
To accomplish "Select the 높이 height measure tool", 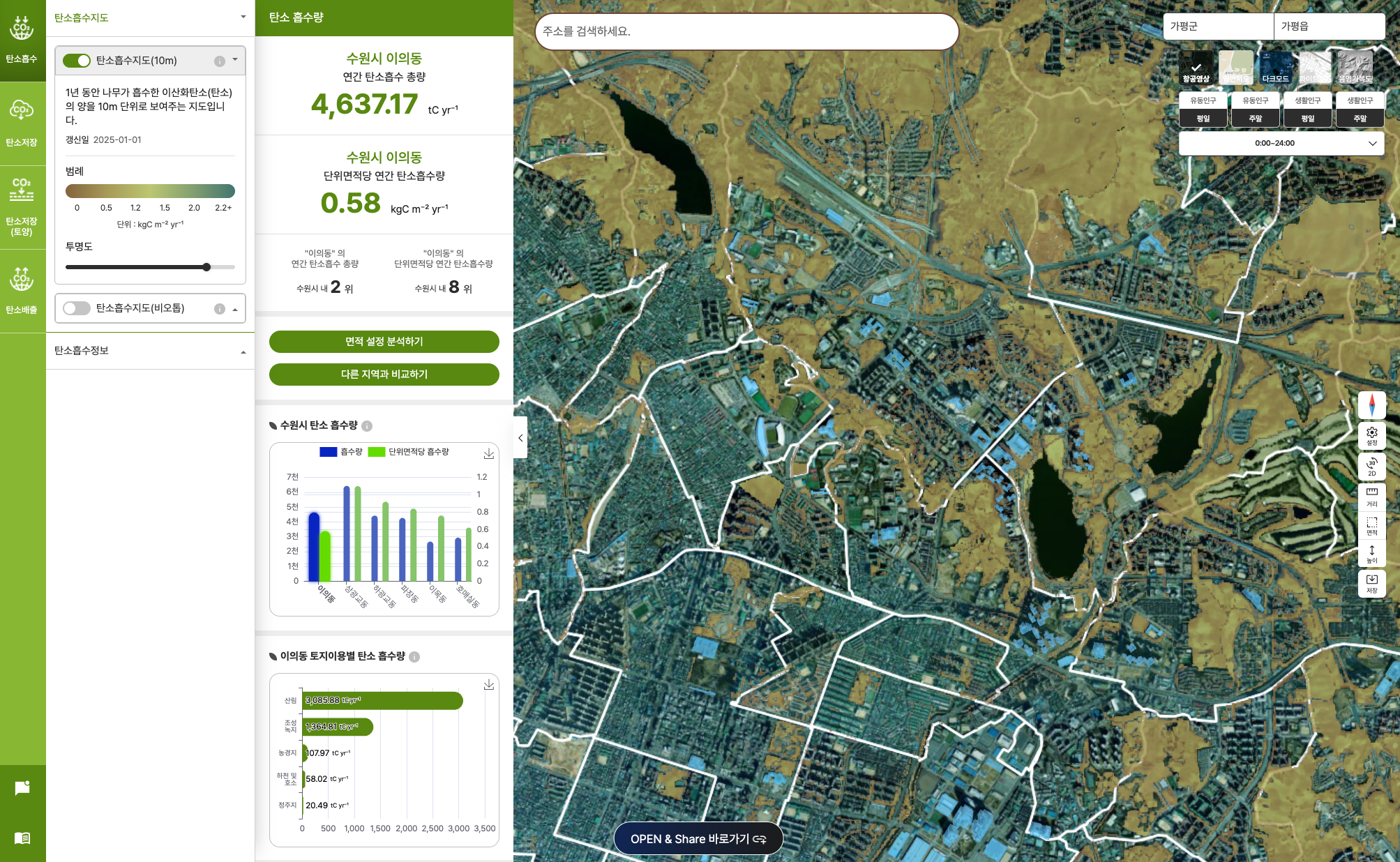I will [1371, 554].
